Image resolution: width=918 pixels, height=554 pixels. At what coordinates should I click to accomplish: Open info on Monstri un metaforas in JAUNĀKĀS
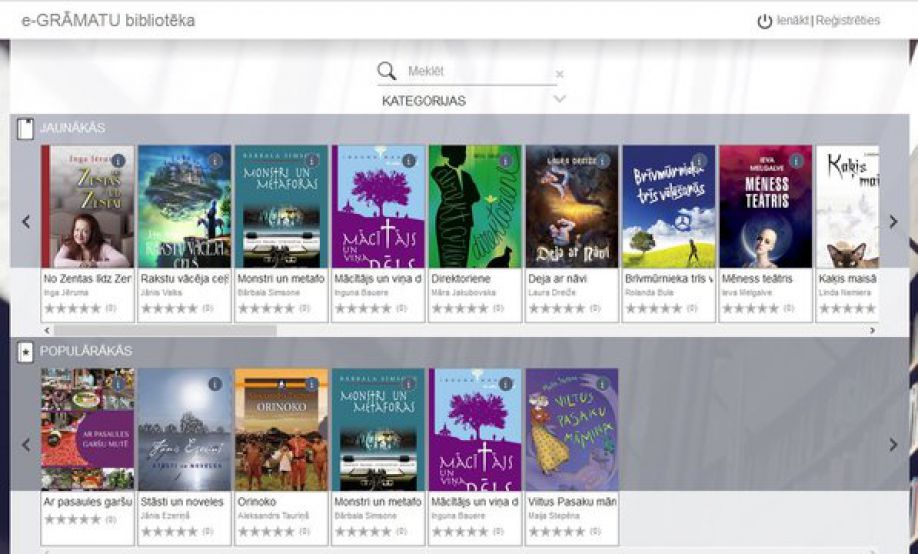[312, 160]
